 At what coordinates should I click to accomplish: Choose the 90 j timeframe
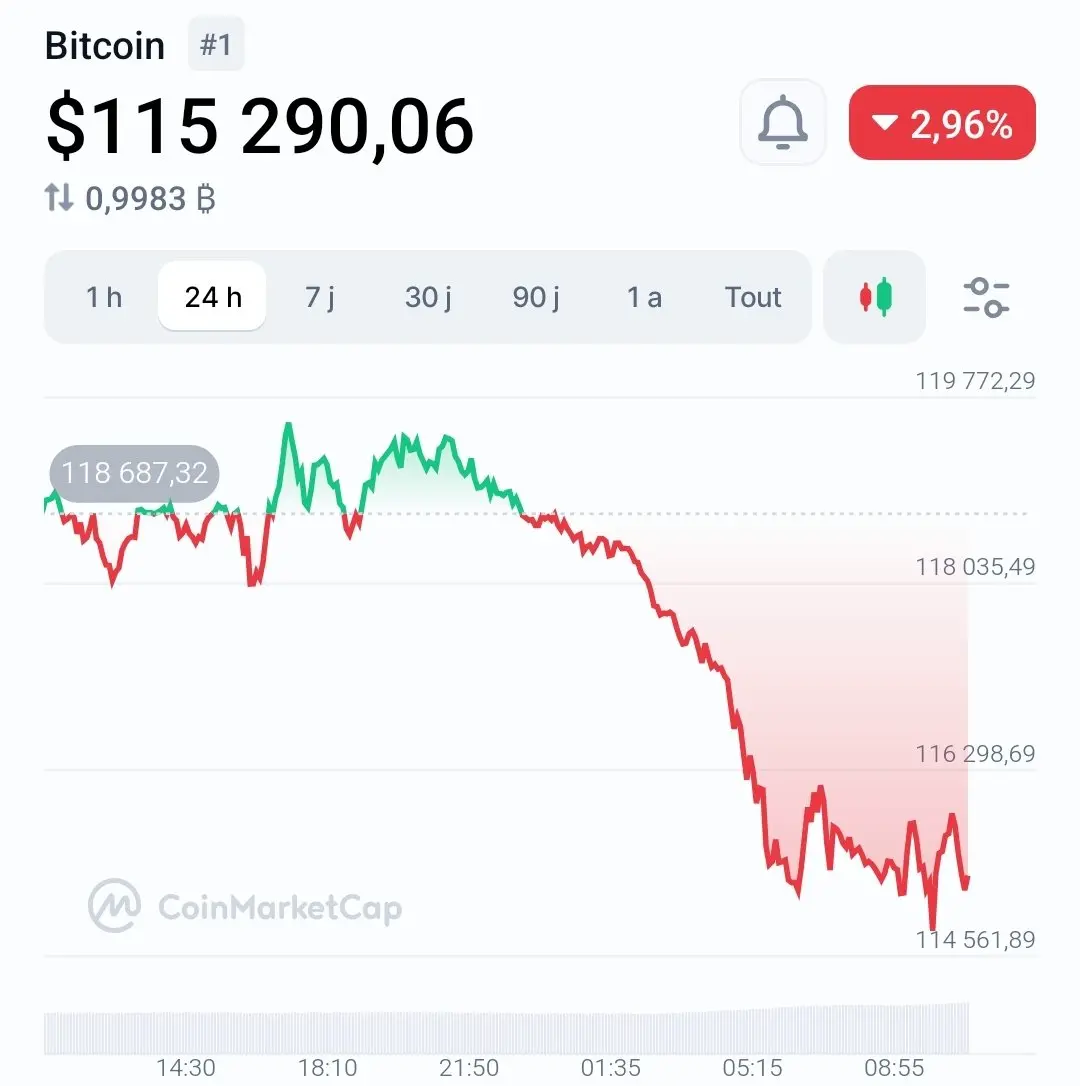click(536, 297)
